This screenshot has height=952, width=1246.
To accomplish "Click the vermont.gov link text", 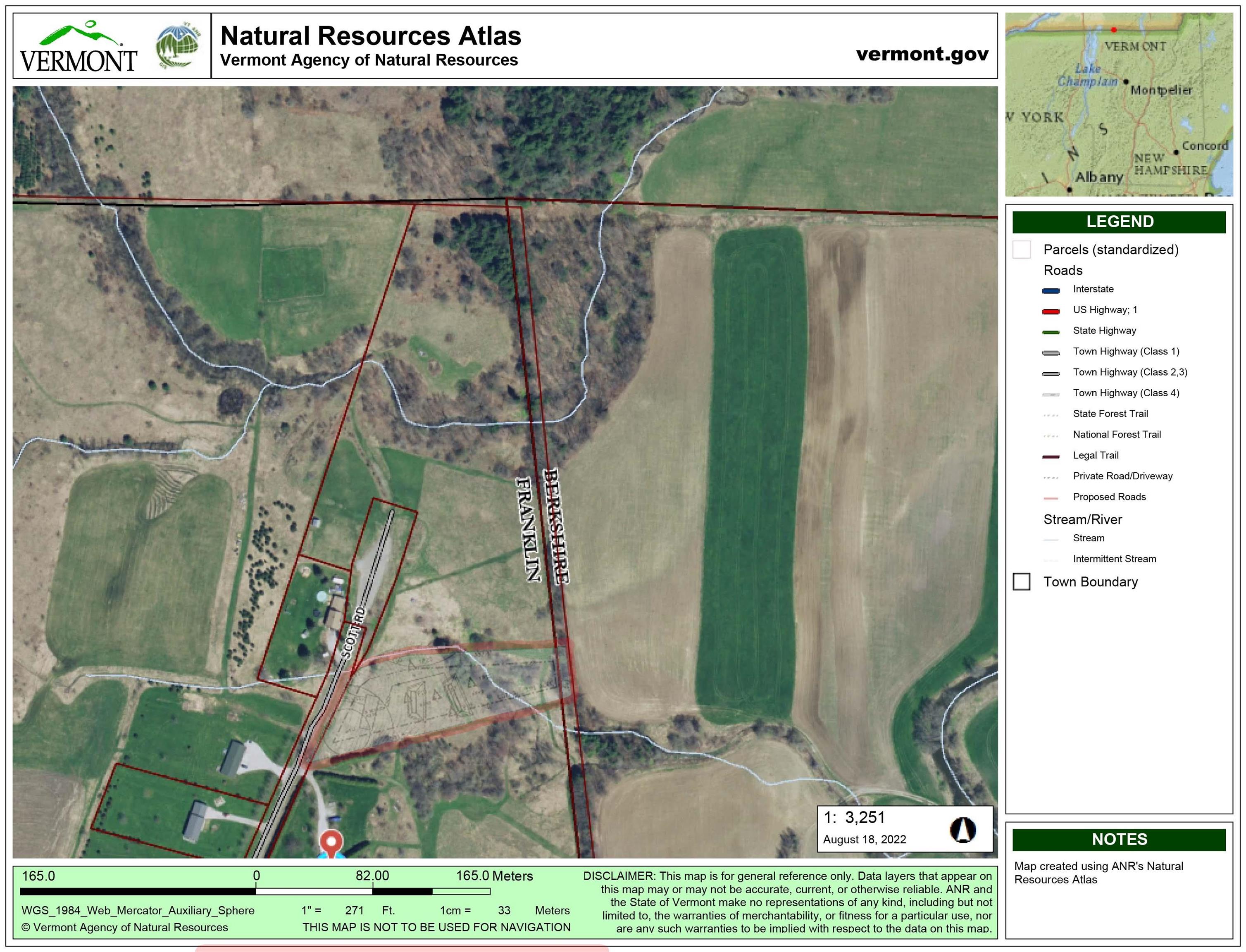I will click(x=922, y=54).
